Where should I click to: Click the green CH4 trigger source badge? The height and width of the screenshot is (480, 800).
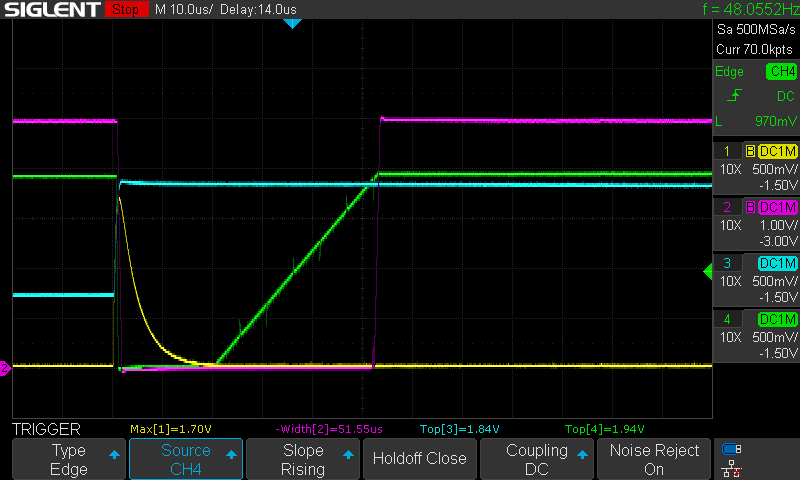click(781, 71)
